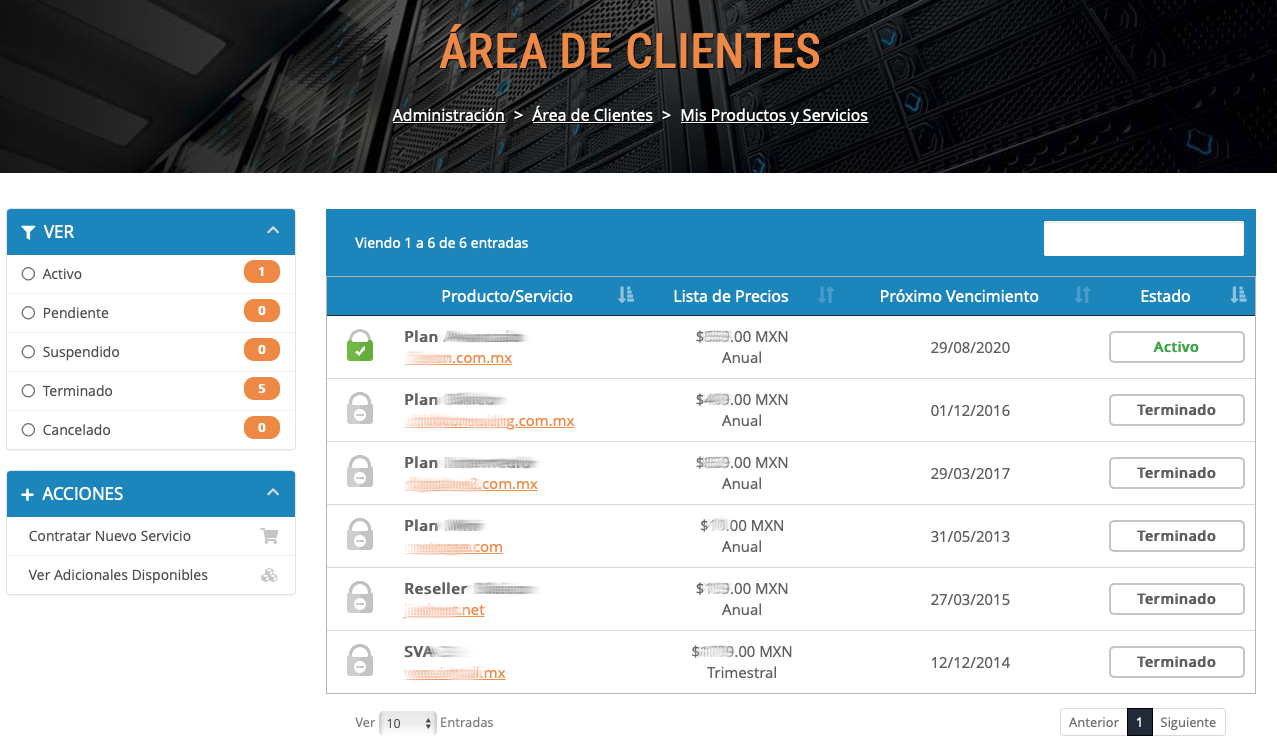Click the table search input field
Viewport: 1277px width, 743px height.
[x=1143, y=238]
